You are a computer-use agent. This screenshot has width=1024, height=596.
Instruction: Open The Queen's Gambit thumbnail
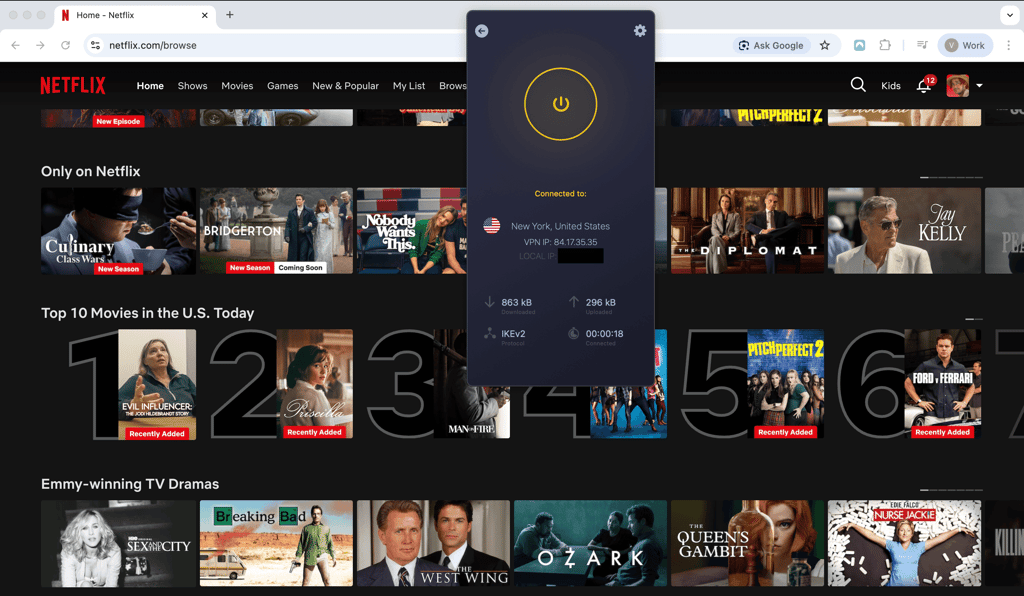pos(747,543)
